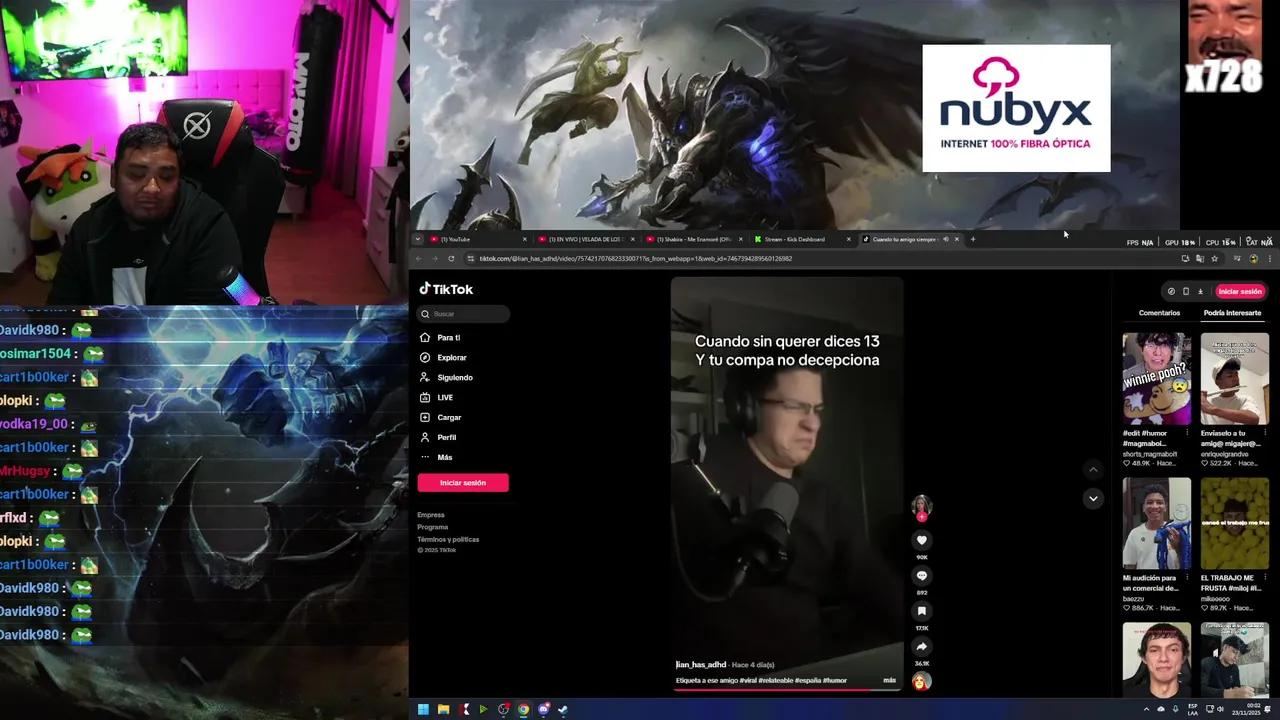Go to next video with down arrow
1280x720 pixels.
pos(1093,498)
